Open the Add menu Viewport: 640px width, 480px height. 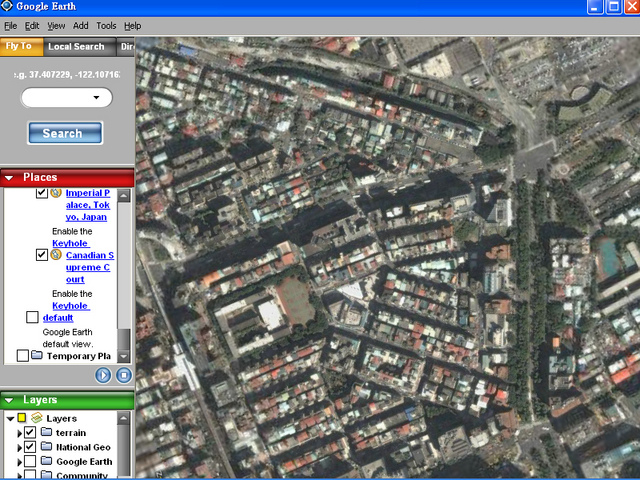click(80, 26)
